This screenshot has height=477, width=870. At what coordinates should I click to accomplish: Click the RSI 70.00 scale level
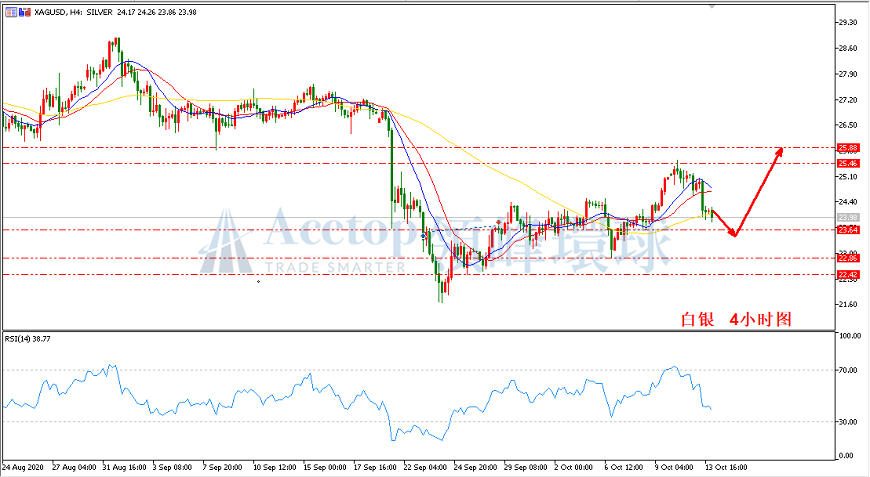pos(850,370)
